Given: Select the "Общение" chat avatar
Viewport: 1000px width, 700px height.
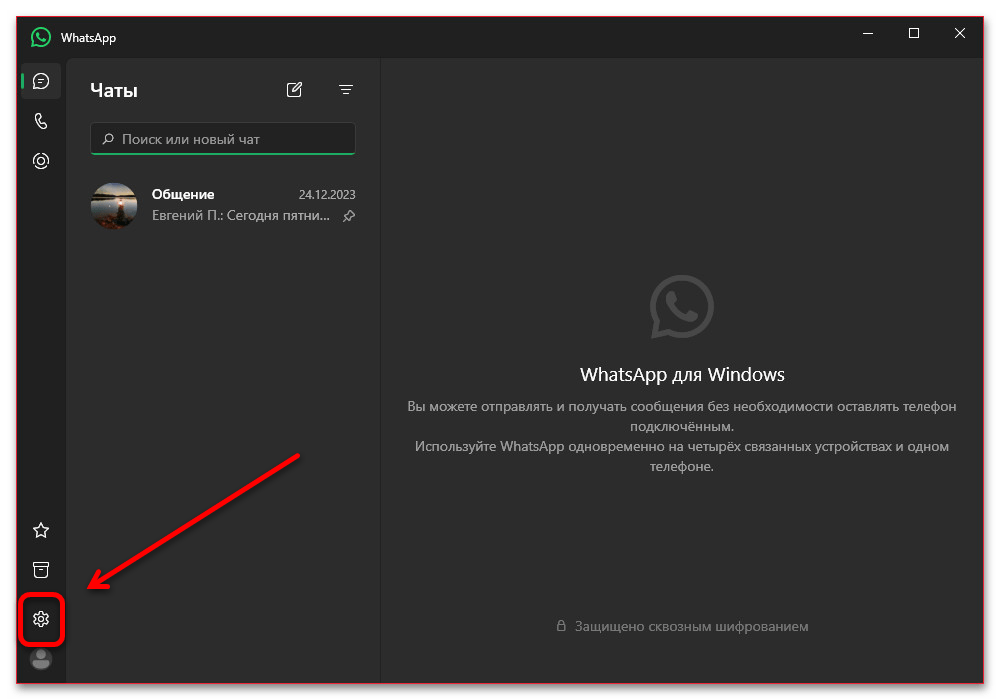Looking at the screenshot, I should coord(114,205).
